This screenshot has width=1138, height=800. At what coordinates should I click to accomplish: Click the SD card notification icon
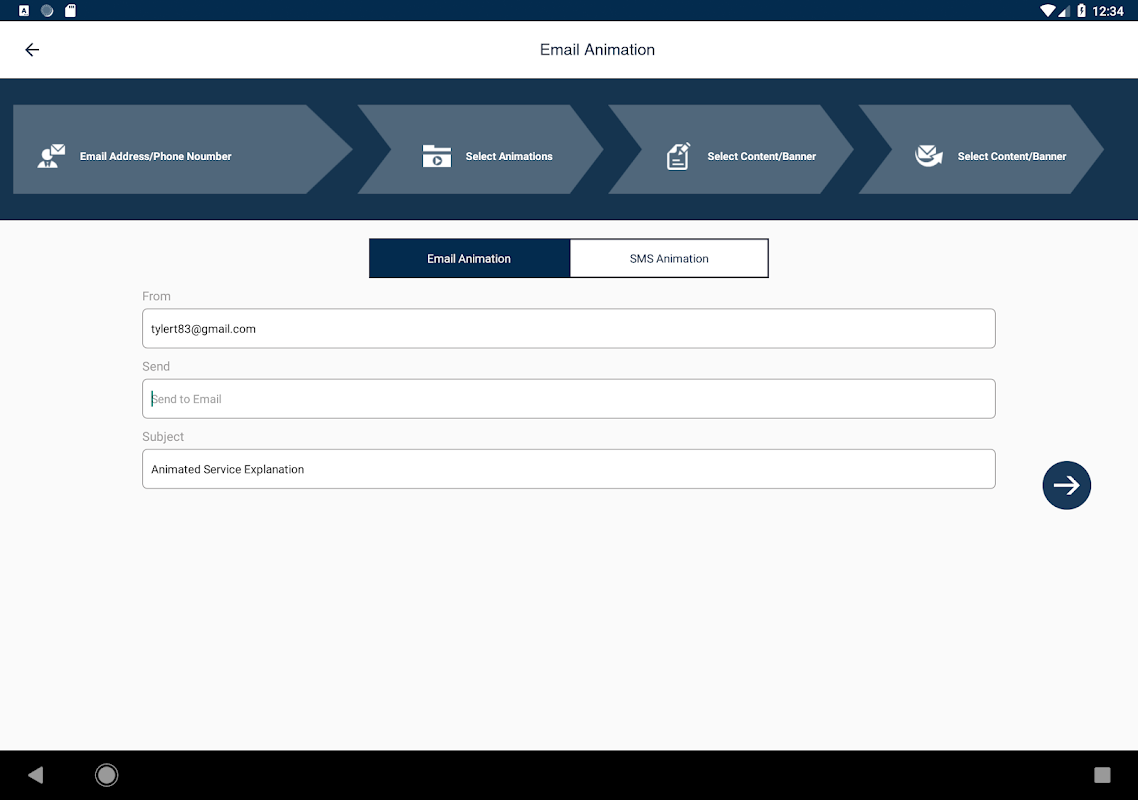point(70,10)
